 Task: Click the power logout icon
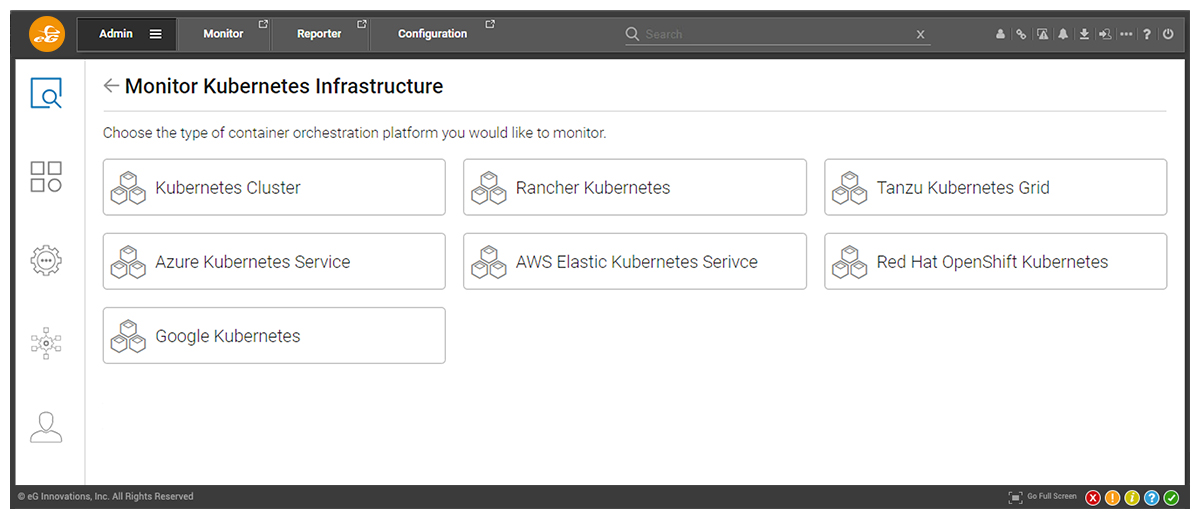[x=1168, y=34]
